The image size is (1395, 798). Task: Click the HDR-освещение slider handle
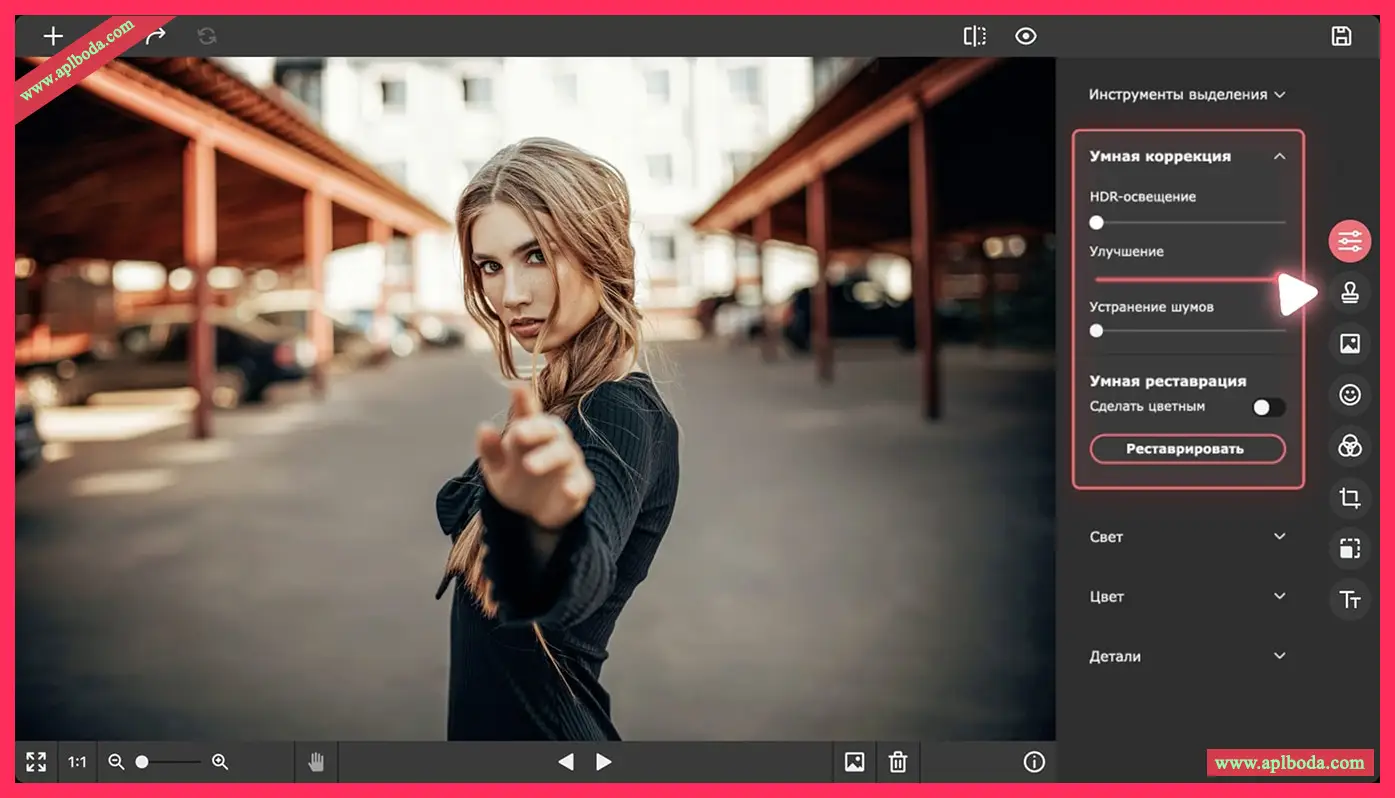tap(1097, 222)
